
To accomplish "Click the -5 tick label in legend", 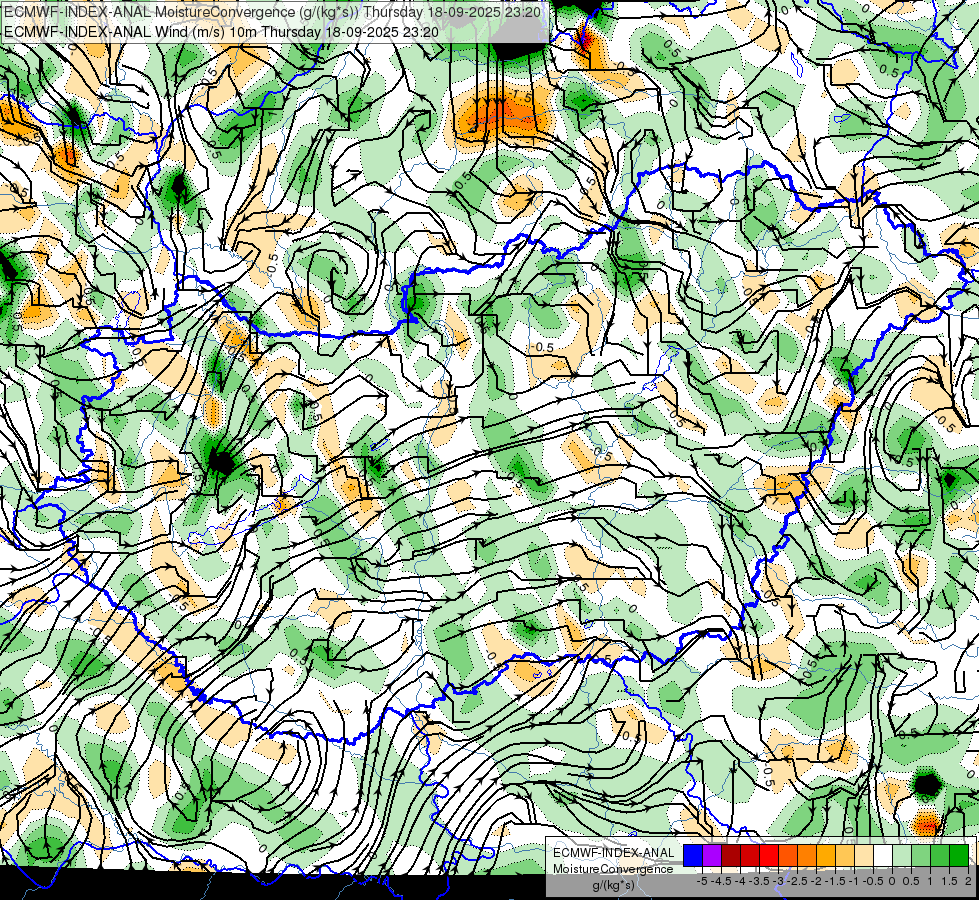I will coord(702,881).
